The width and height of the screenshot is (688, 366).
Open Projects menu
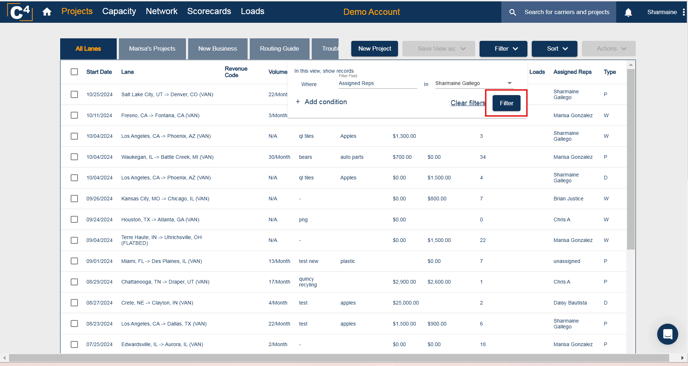(x=77, y=11)
